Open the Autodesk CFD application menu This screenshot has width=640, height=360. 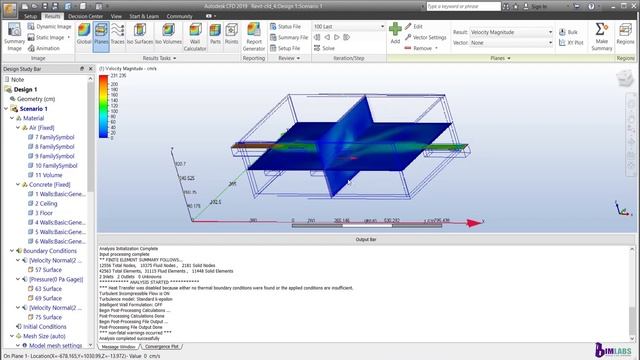tap(10, 10)
